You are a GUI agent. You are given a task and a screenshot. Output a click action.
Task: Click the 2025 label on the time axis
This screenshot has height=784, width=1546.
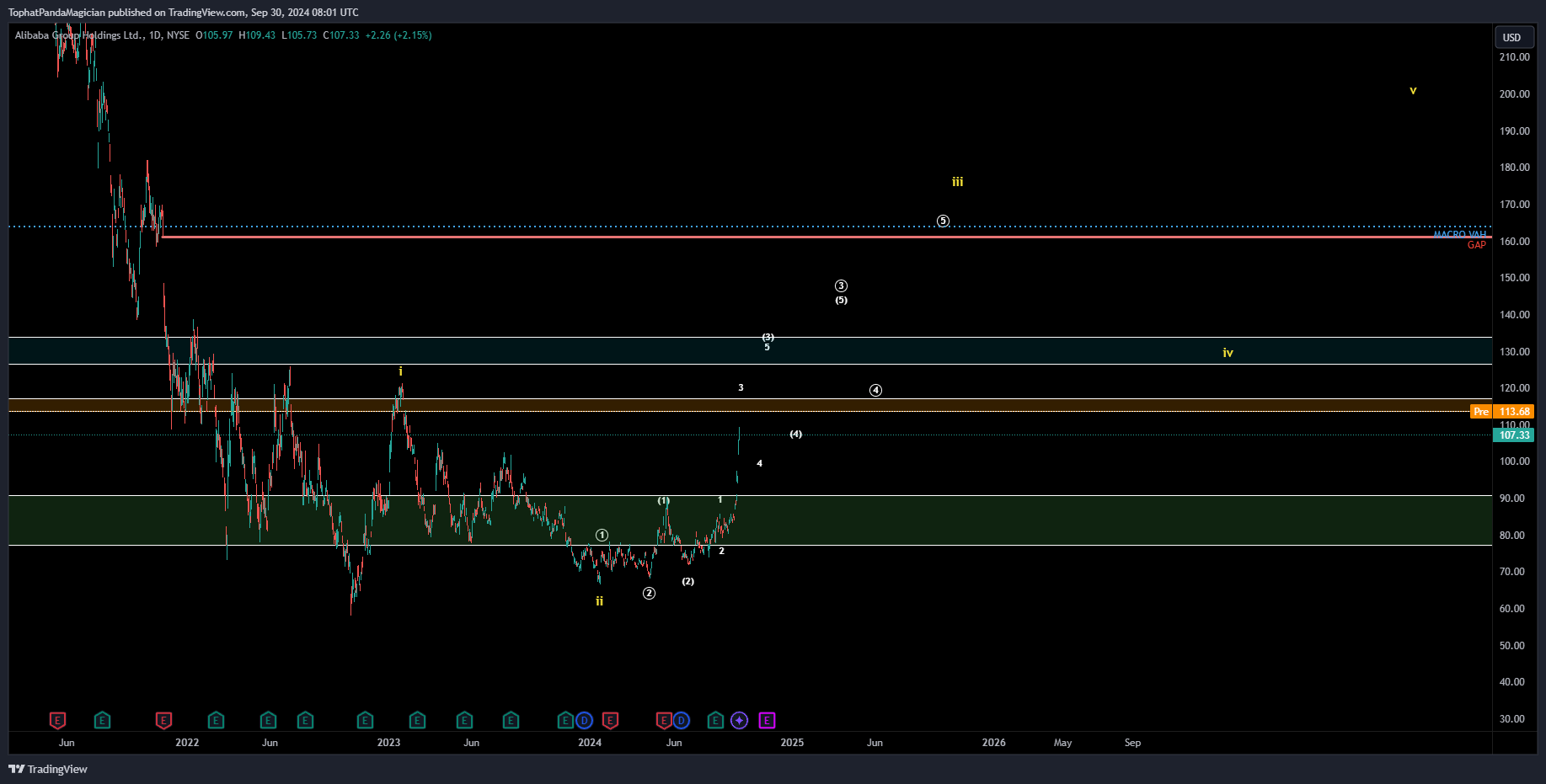[x=792, y=743]
